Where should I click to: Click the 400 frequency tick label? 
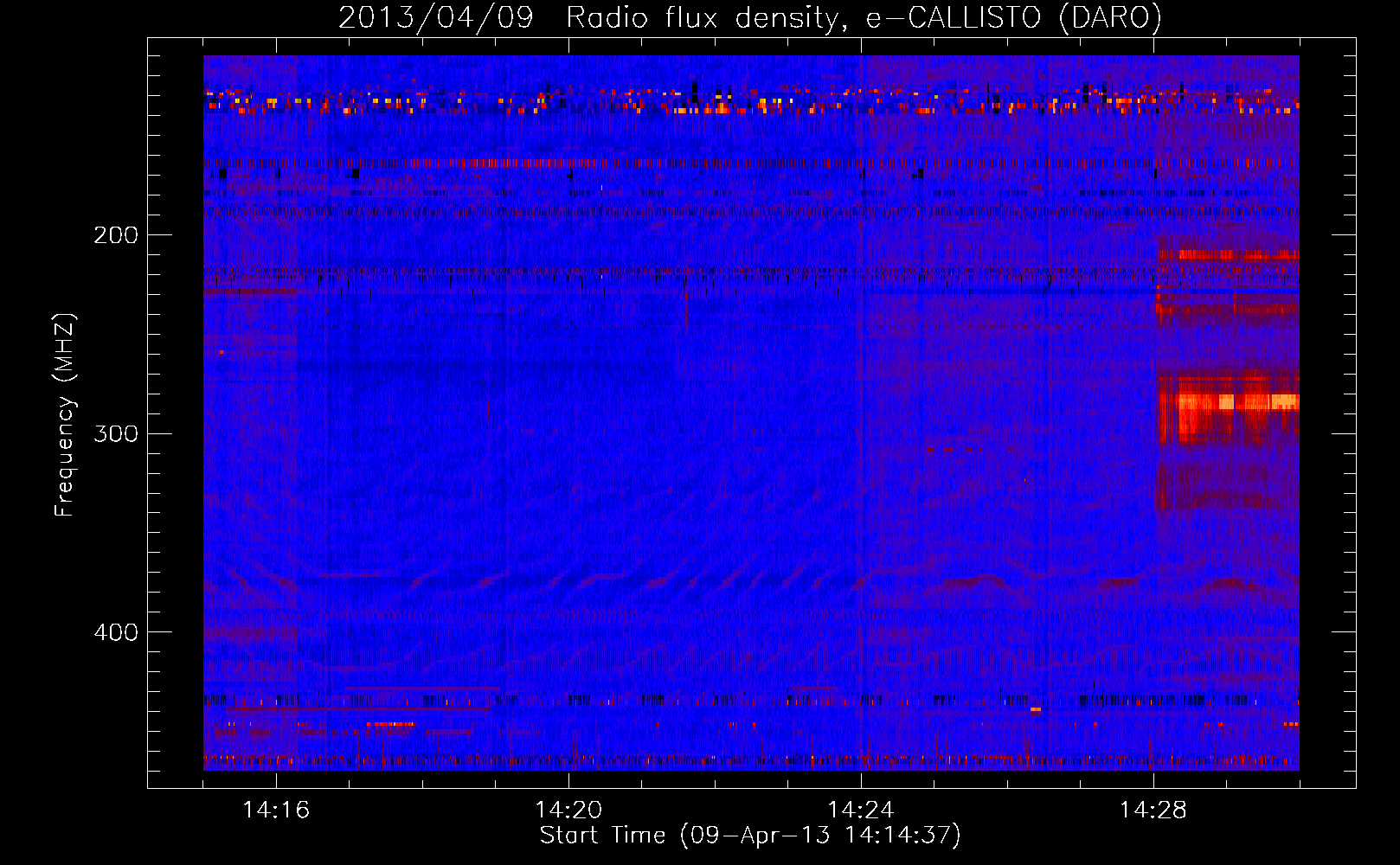pyautogui.click(x=115, y=632)
